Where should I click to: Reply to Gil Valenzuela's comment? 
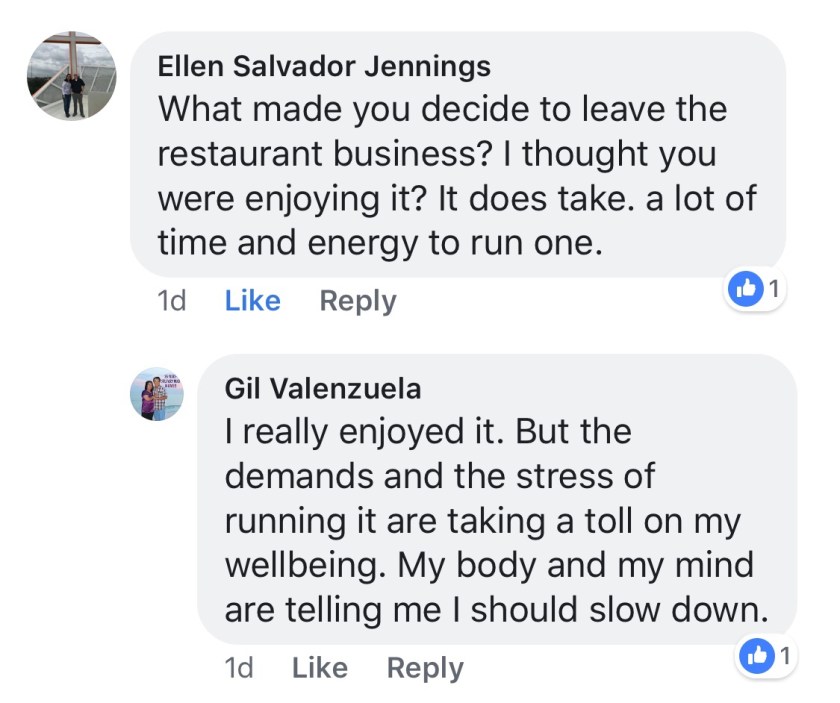pos(424,667)
